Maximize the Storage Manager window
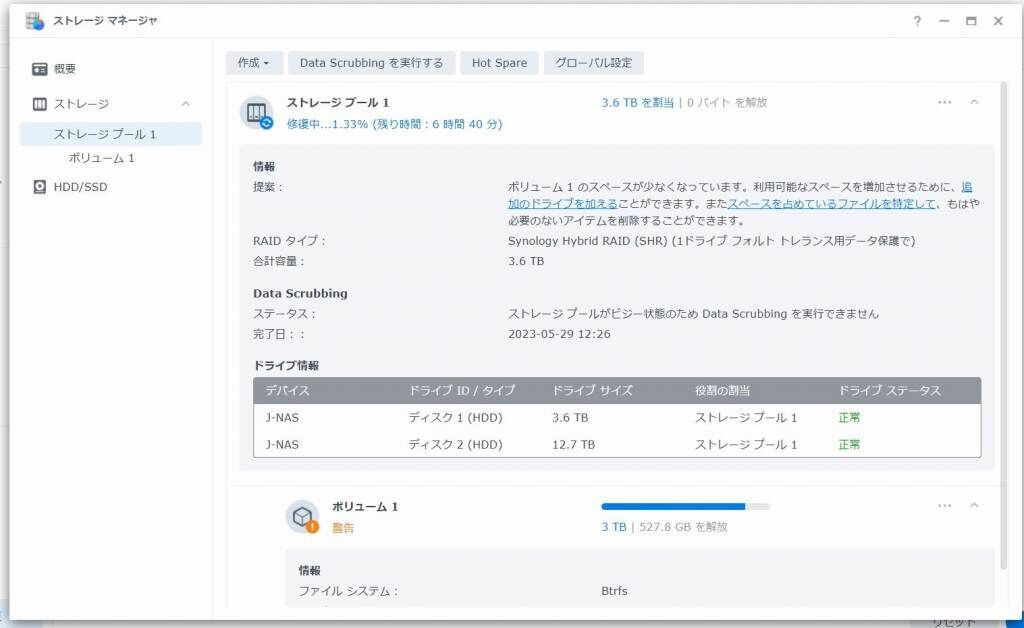1024x628 pixels. click(x=971, y=21)
